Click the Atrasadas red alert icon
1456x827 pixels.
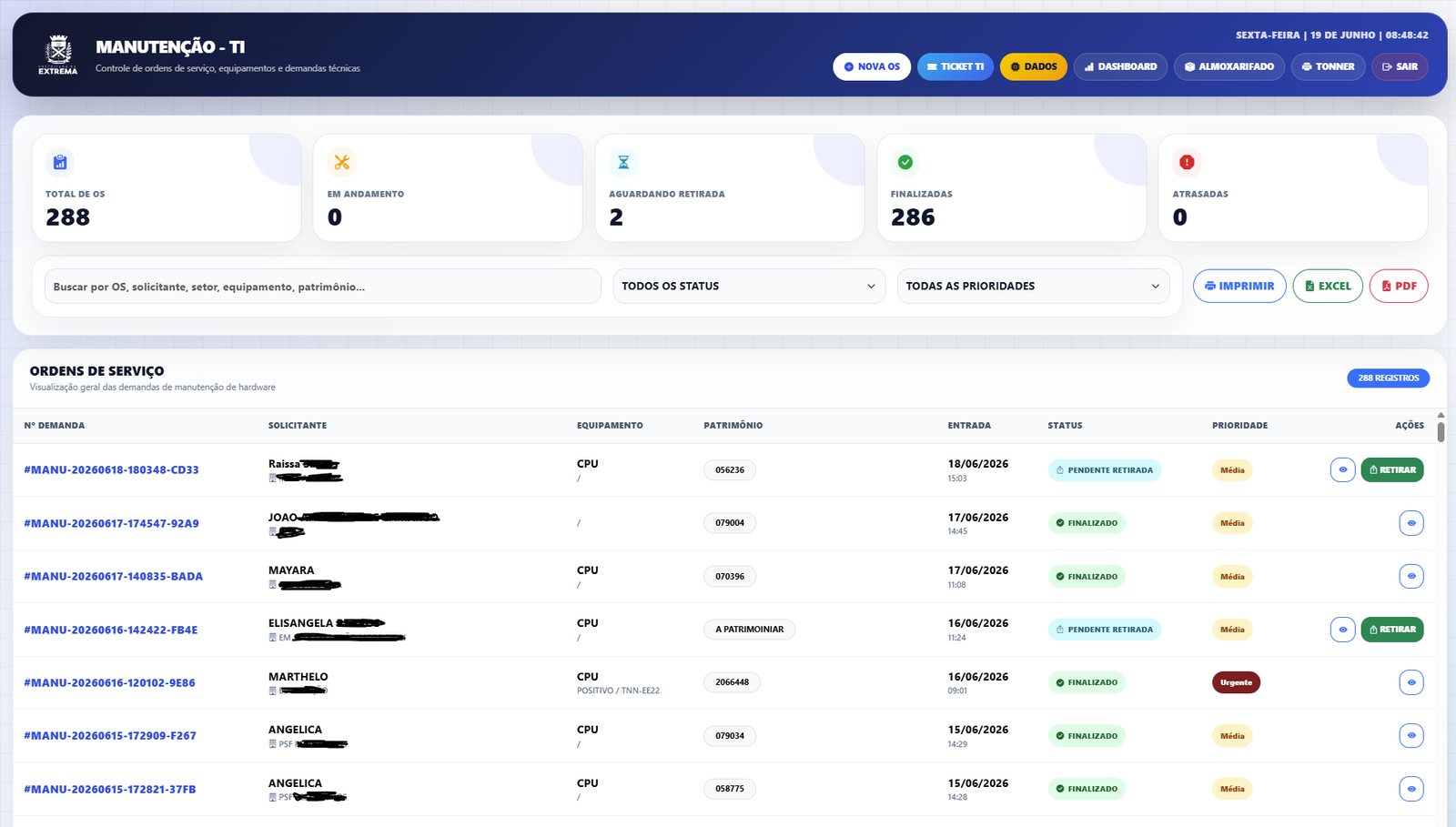(x=1187, y=162)
